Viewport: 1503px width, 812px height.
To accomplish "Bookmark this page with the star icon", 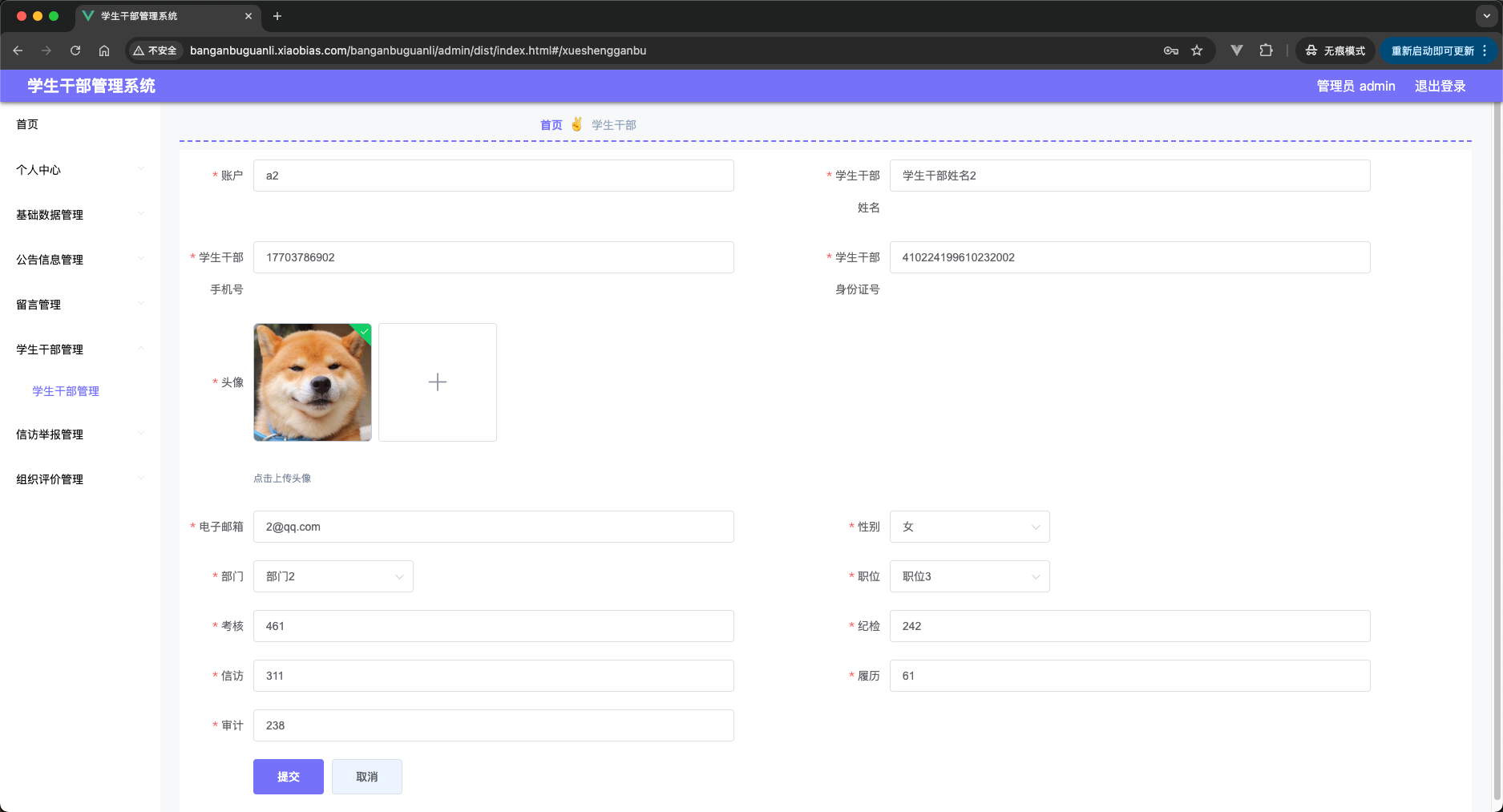I will tap(1197, 50).
